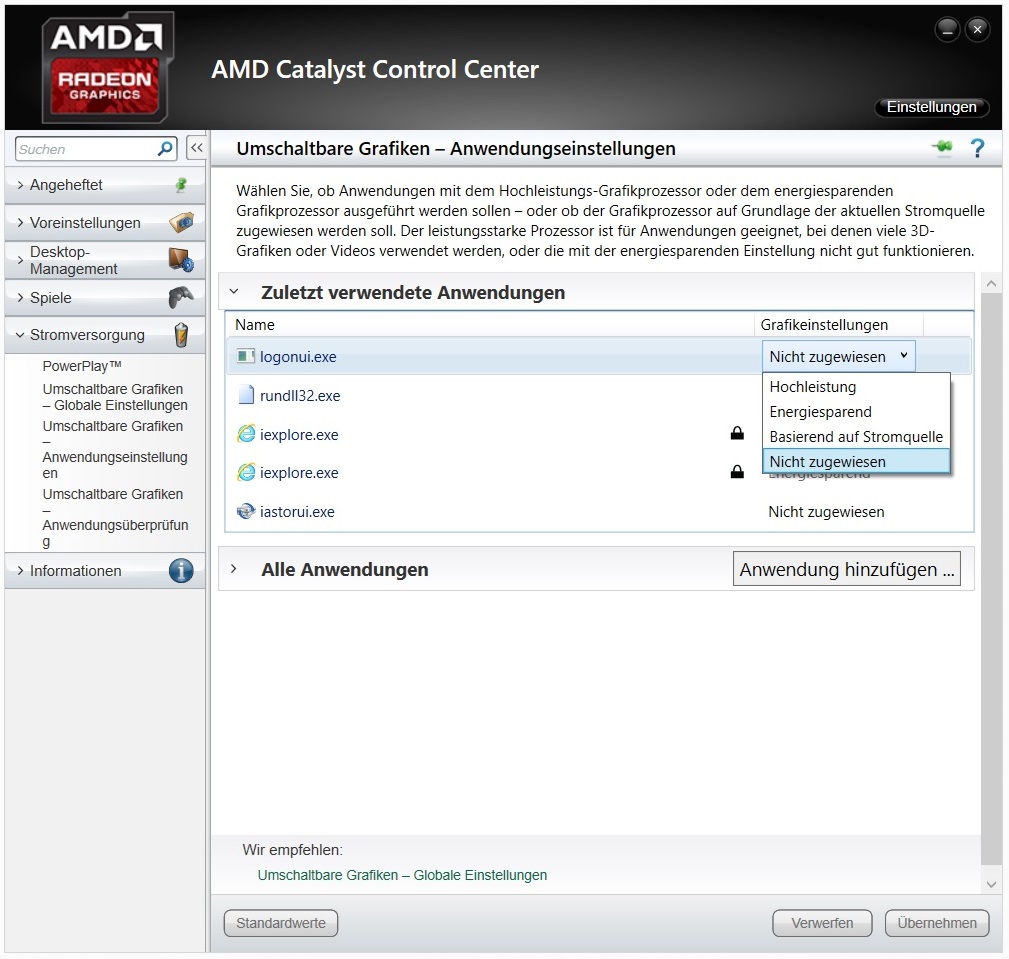Click the Stromversorgung battery icon
Viewport: 1009px width, 959px height.
pos(181,335)
